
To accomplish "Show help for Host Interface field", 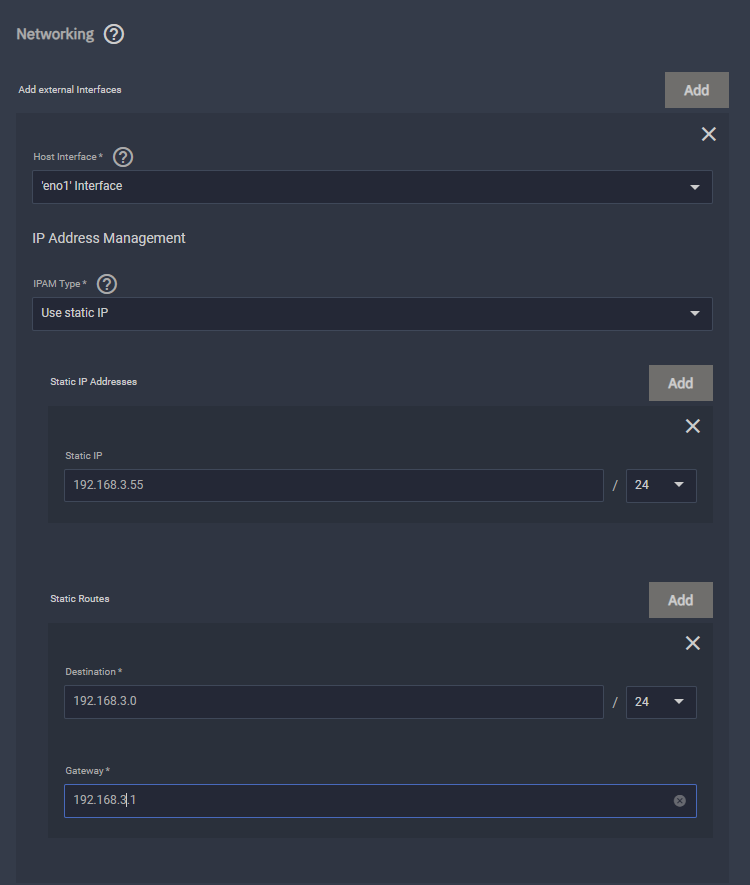I will click(x=123, y=157).
